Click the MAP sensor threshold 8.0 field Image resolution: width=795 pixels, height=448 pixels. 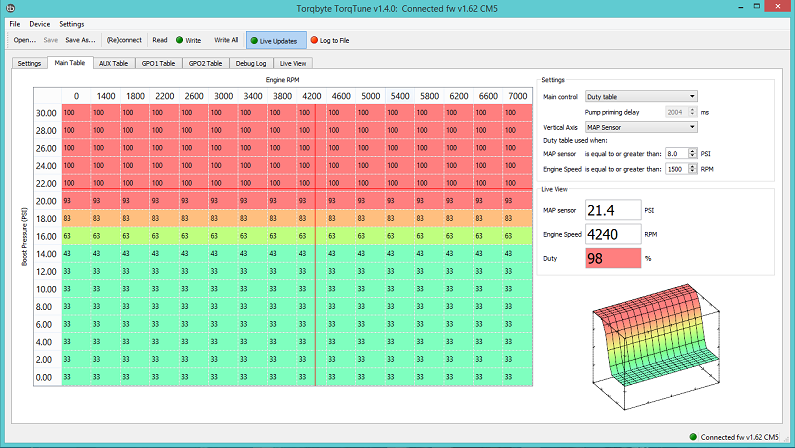click(677, 154)
